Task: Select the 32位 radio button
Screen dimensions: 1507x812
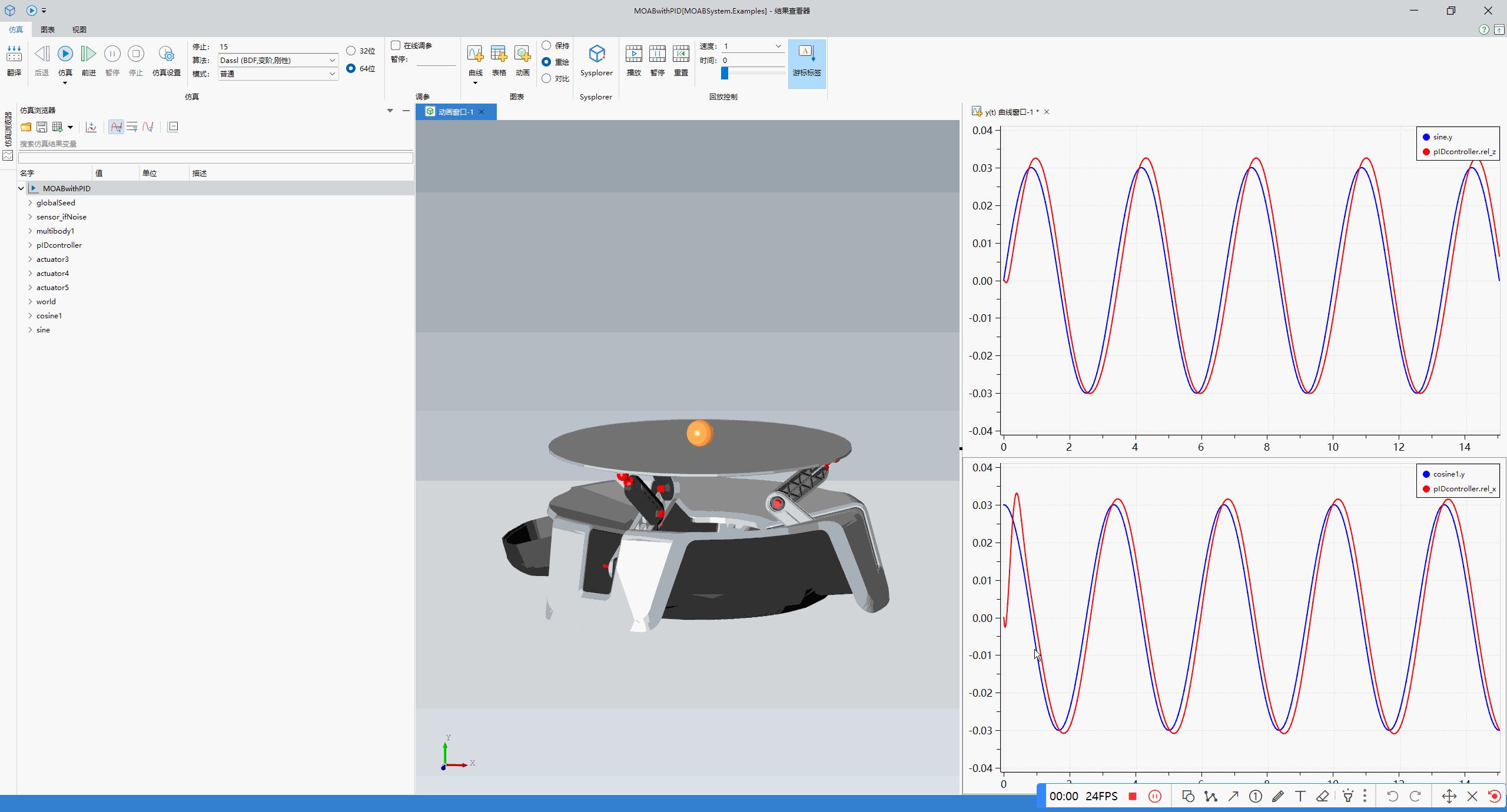Action: click(351, 51)
